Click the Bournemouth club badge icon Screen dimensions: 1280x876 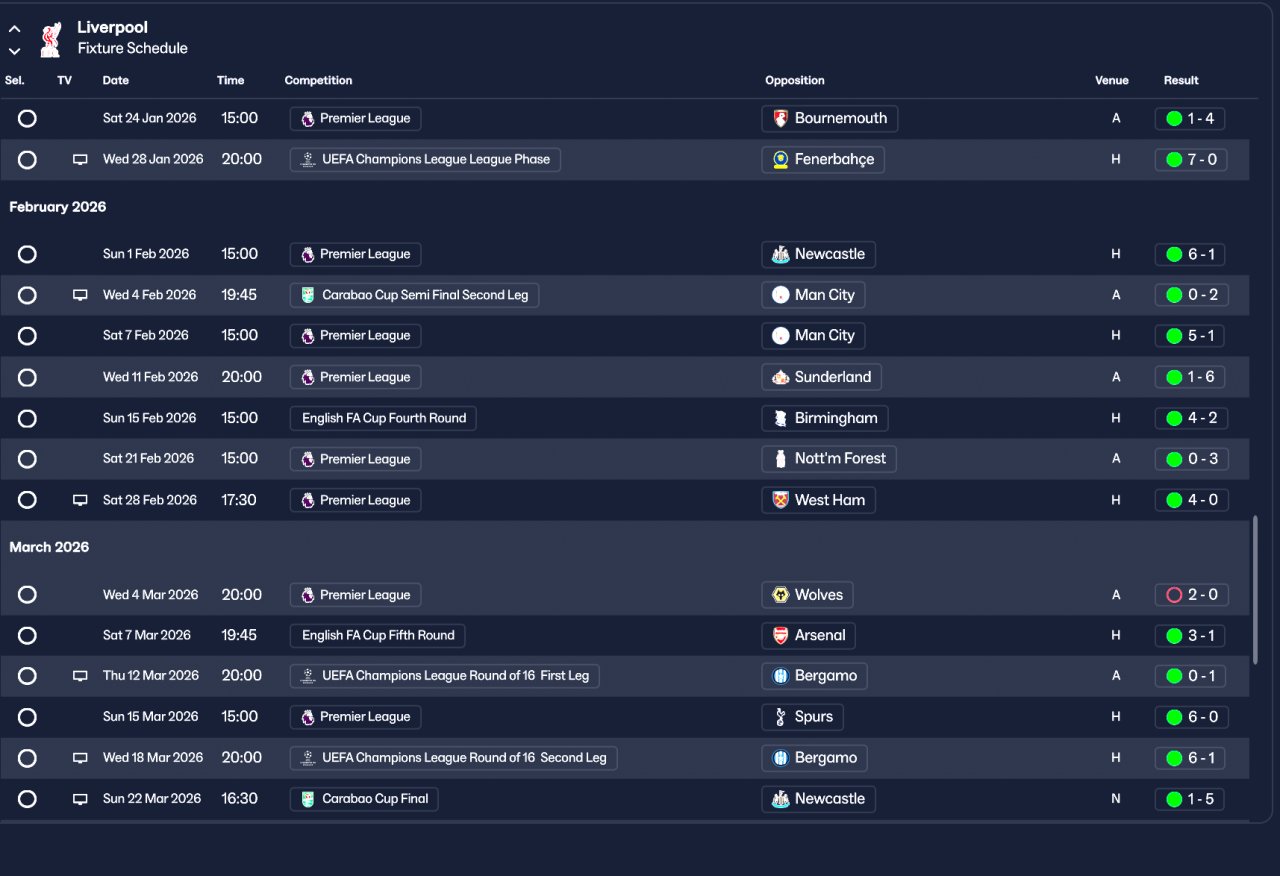point(780,118)
